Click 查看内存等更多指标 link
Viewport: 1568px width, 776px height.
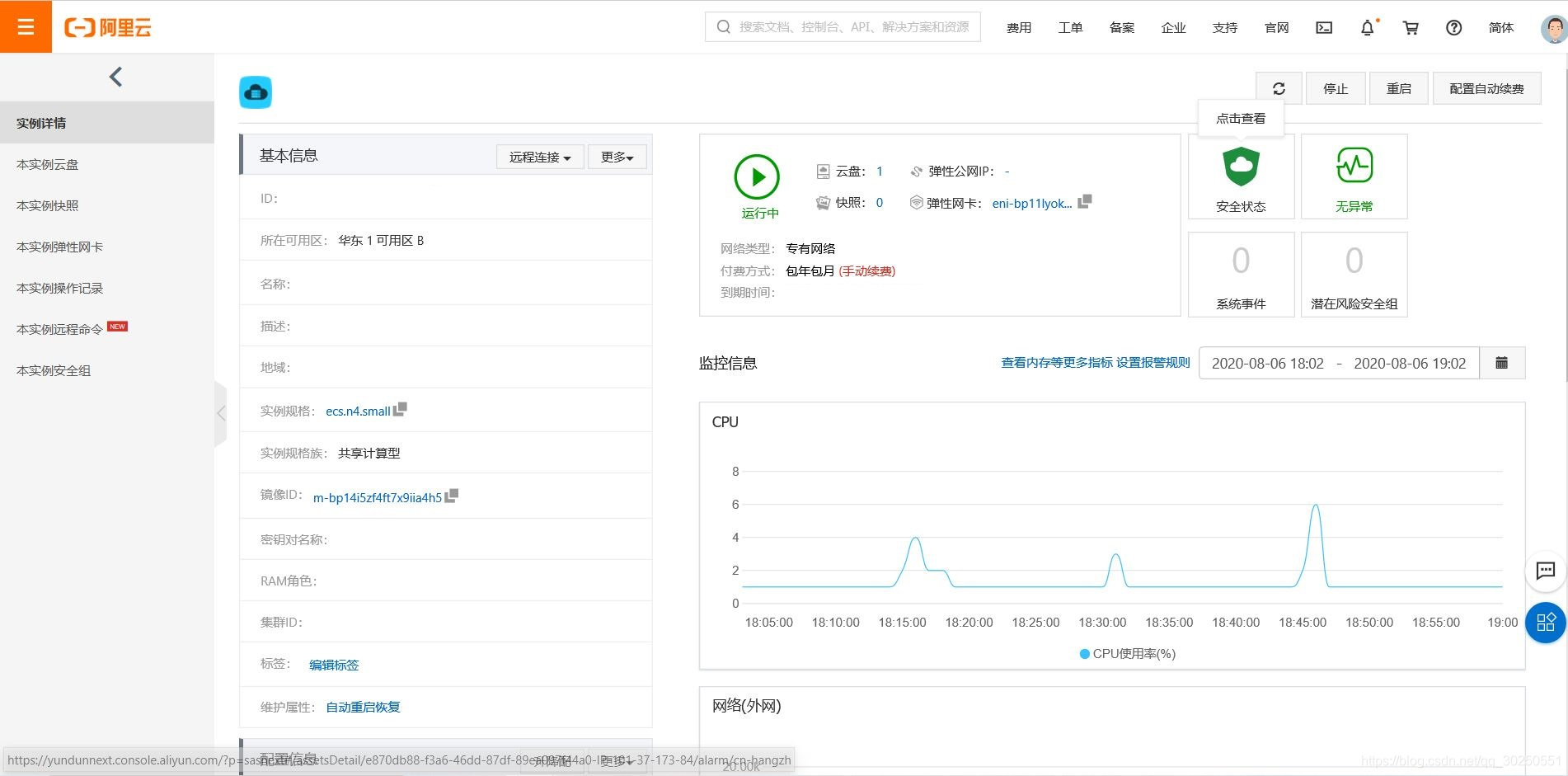[x=1057, y=362]
